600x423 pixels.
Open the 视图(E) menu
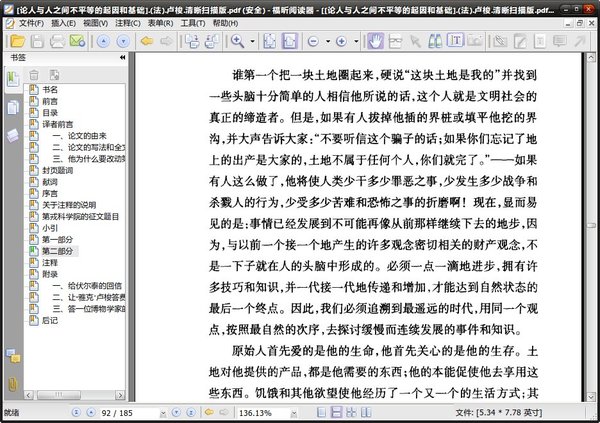point(96,21)
